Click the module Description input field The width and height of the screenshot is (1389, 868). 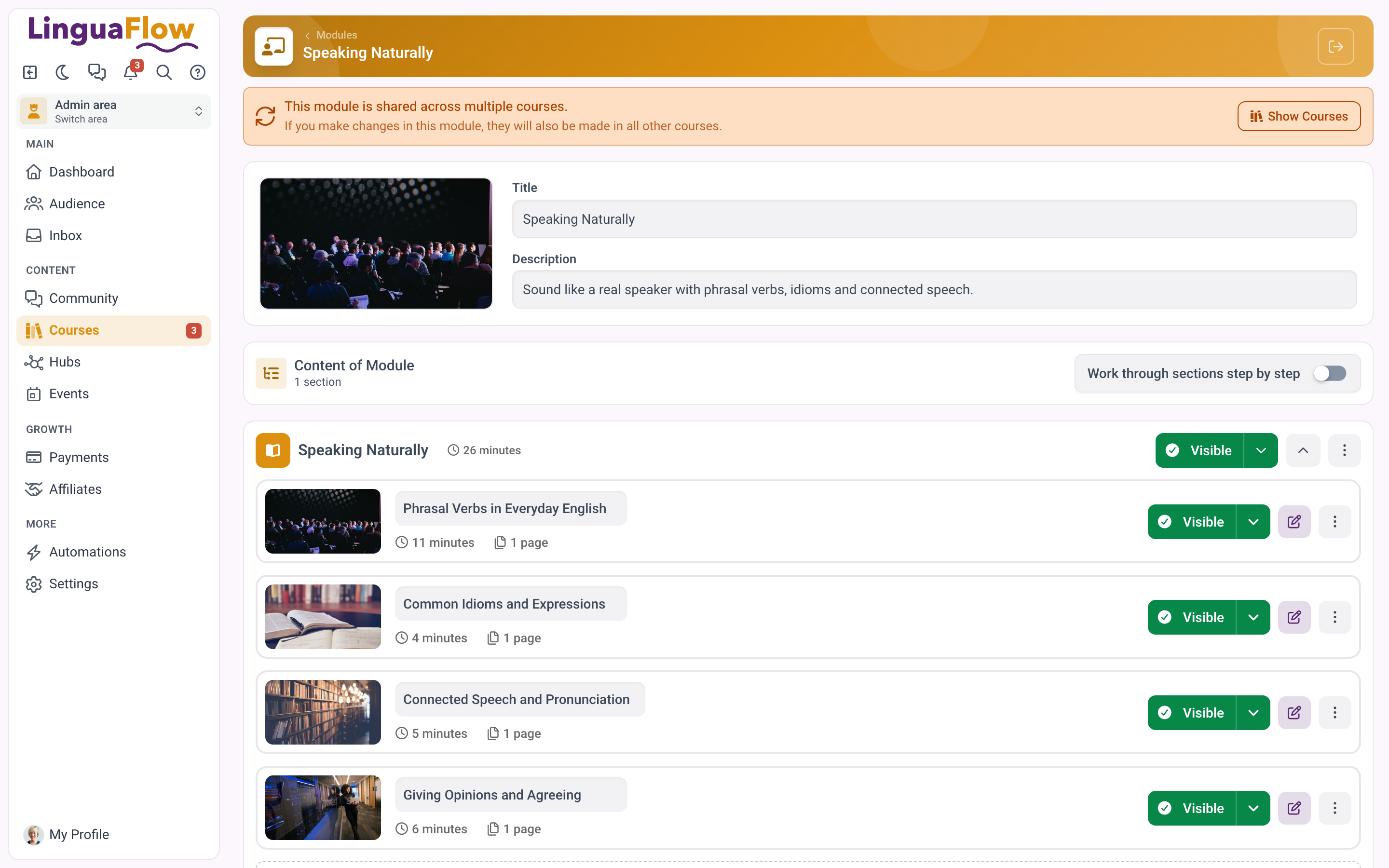point(934,290)
